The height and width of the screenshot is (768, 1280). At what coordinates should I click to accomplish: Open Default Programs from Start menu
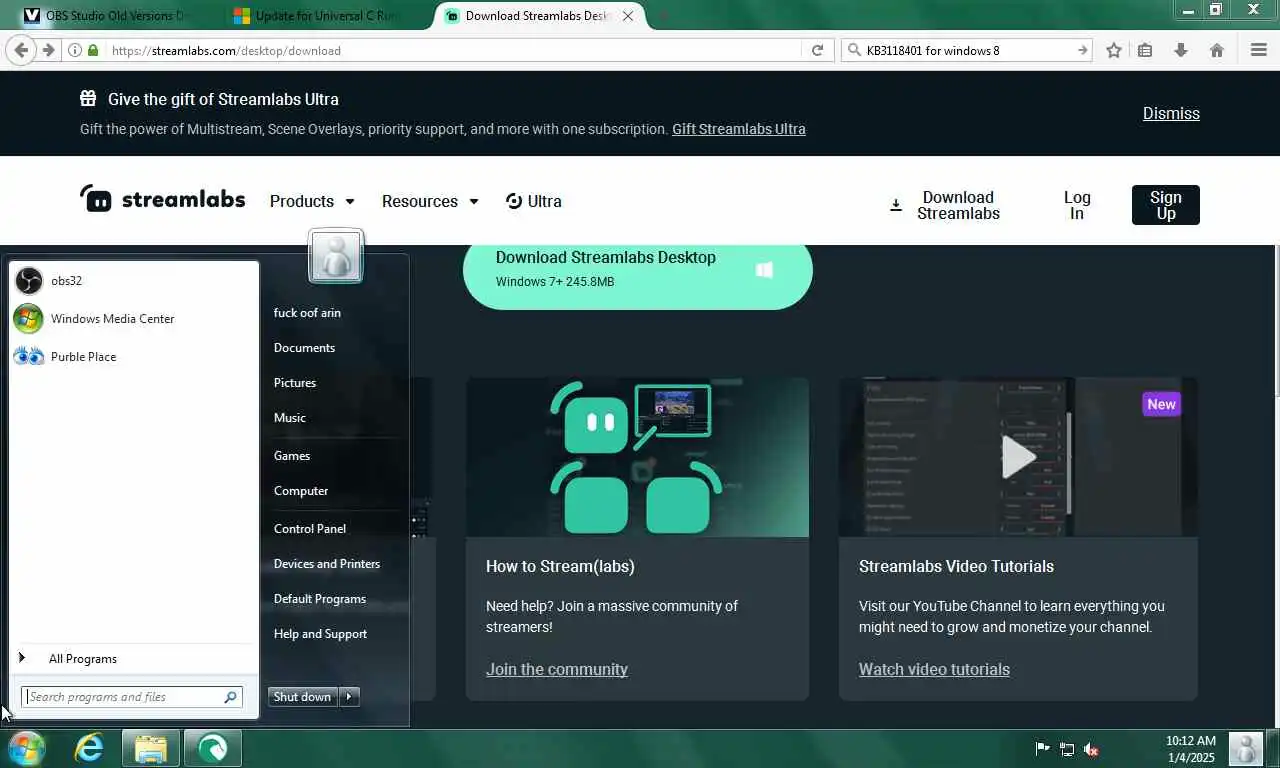[x=320, y=599]
